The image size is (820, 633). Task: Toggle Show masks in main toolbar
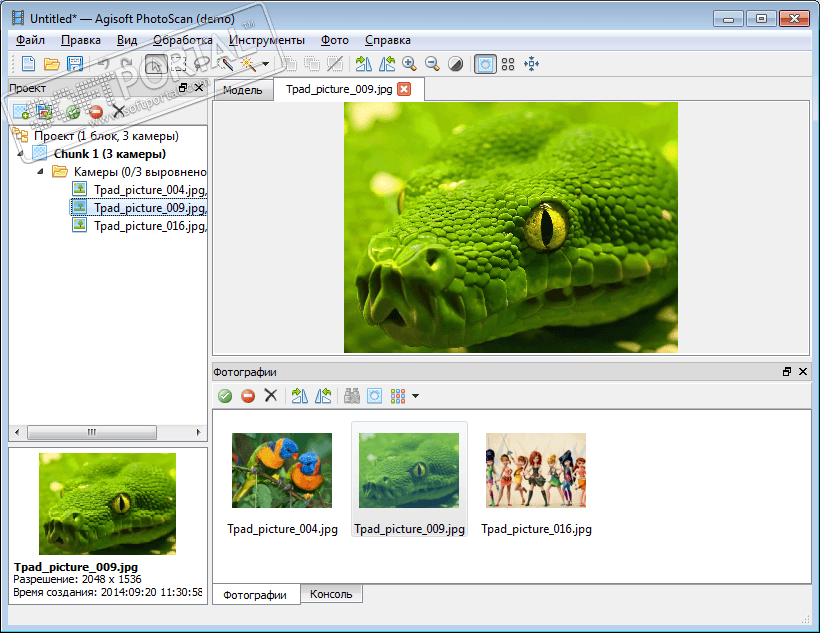coord(485,64)
